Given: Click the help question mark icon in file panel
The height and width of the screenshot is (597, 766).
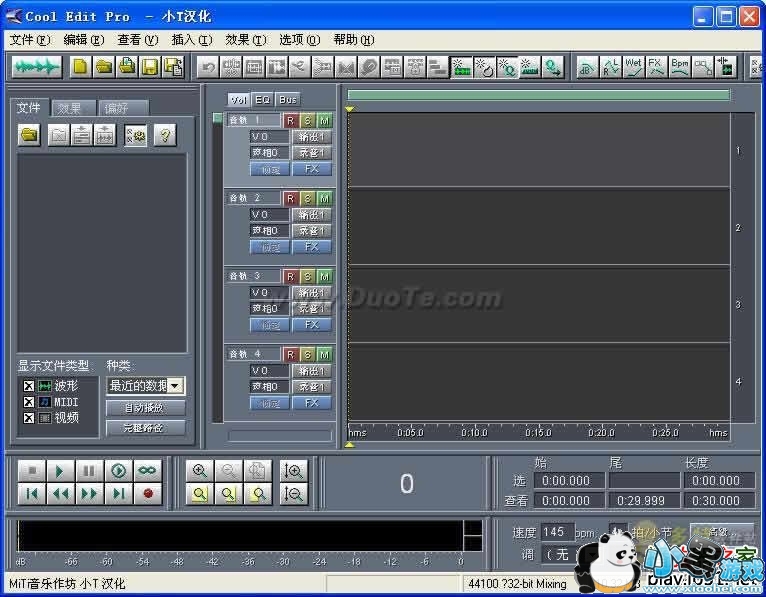Looking at the screenshot, I should [x=165, y=135].
